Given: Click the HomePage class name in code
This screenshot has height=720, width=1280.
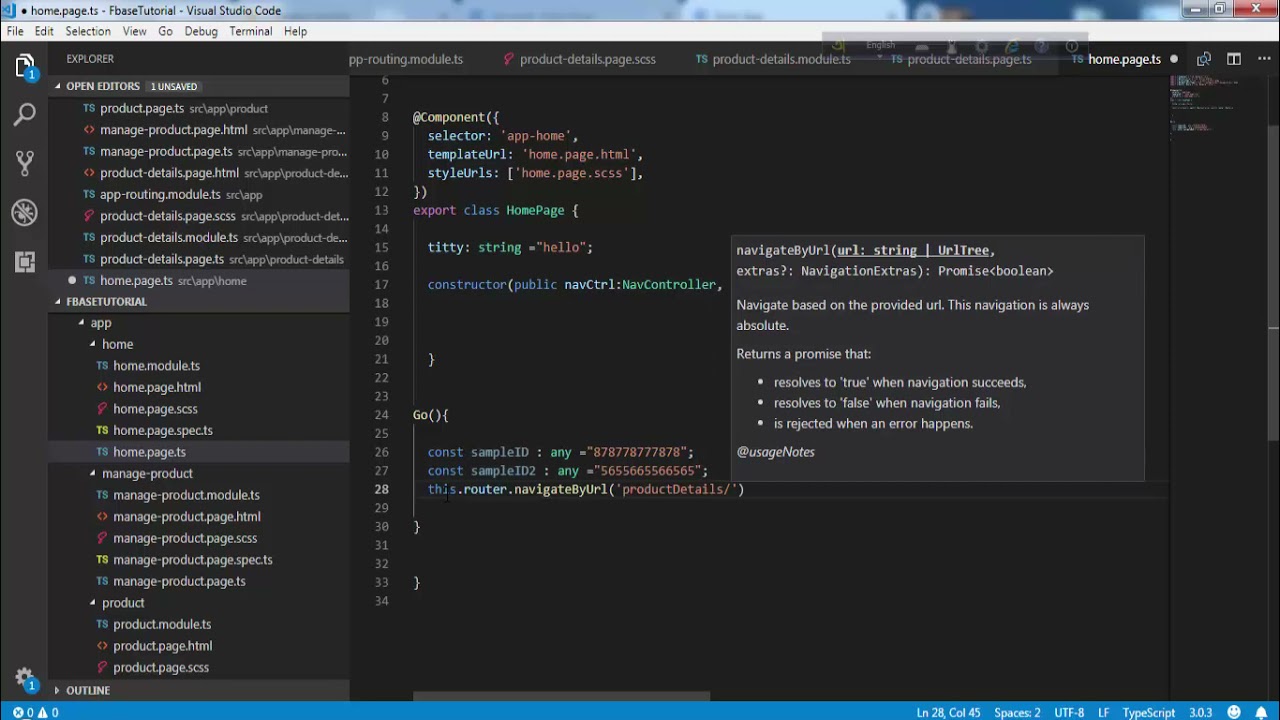Looking at the screenshot, I should coord(535,210).
